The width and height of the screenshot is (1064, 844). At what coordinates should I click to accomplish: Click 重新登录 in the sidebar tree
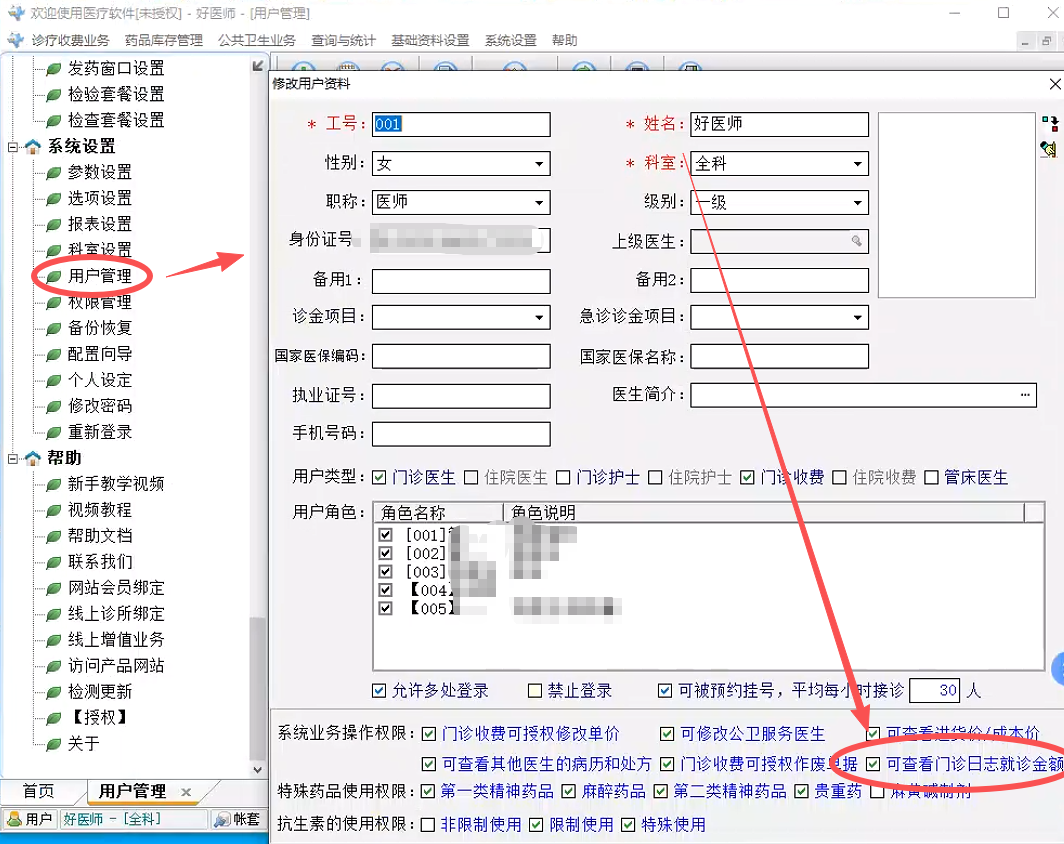click(x=100, y=432)
